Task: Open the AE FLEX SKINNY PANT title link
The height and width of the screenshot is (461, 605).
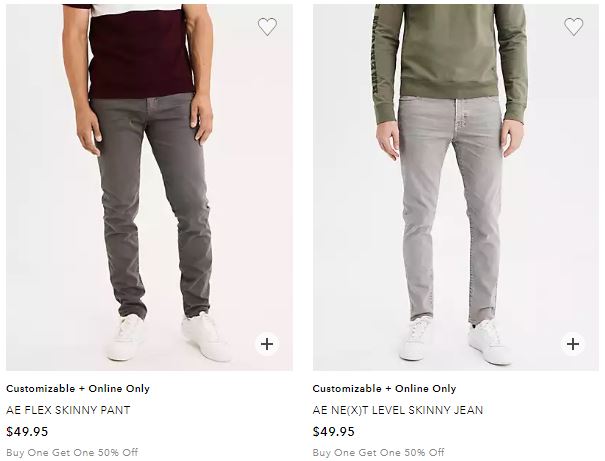Action: (68, 410)
